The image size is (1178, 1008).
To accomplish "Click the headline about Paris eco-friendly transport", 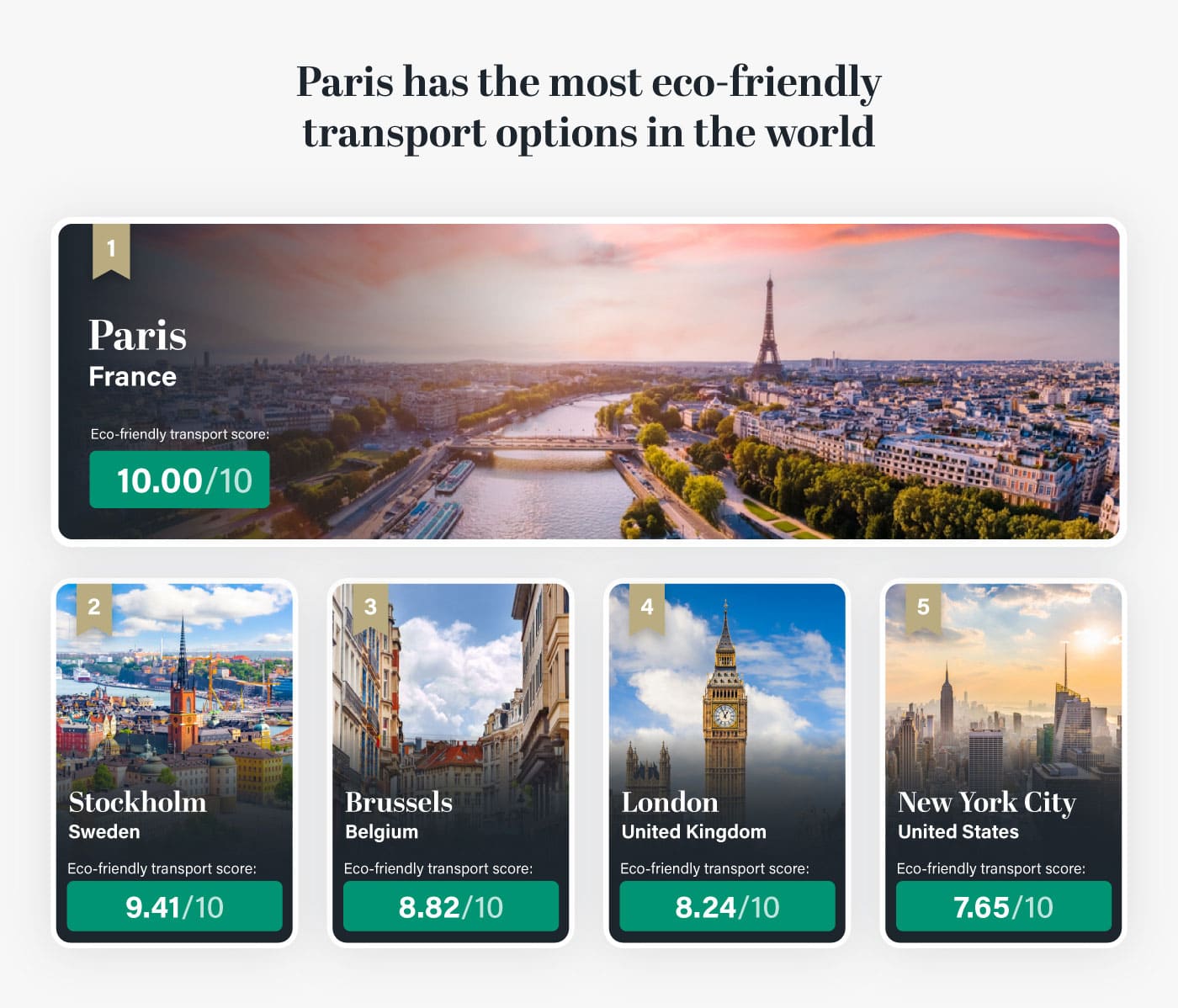I will pos(589,107).
